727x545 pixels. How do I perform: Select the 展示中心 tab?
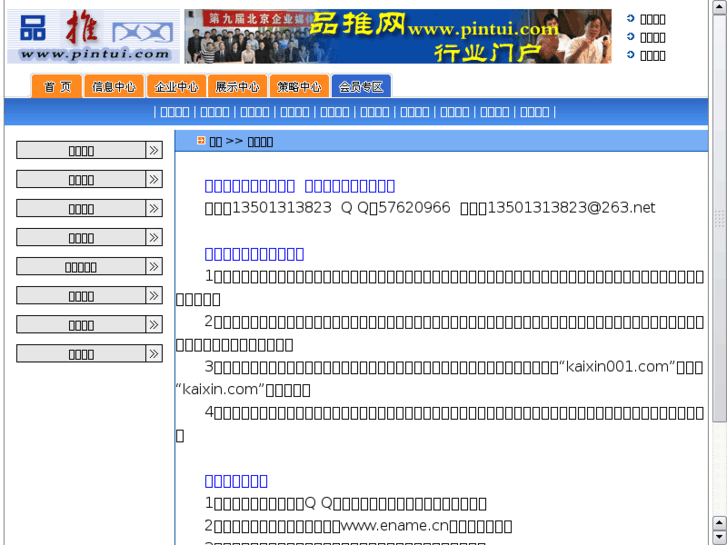click(x=237, y=86)
